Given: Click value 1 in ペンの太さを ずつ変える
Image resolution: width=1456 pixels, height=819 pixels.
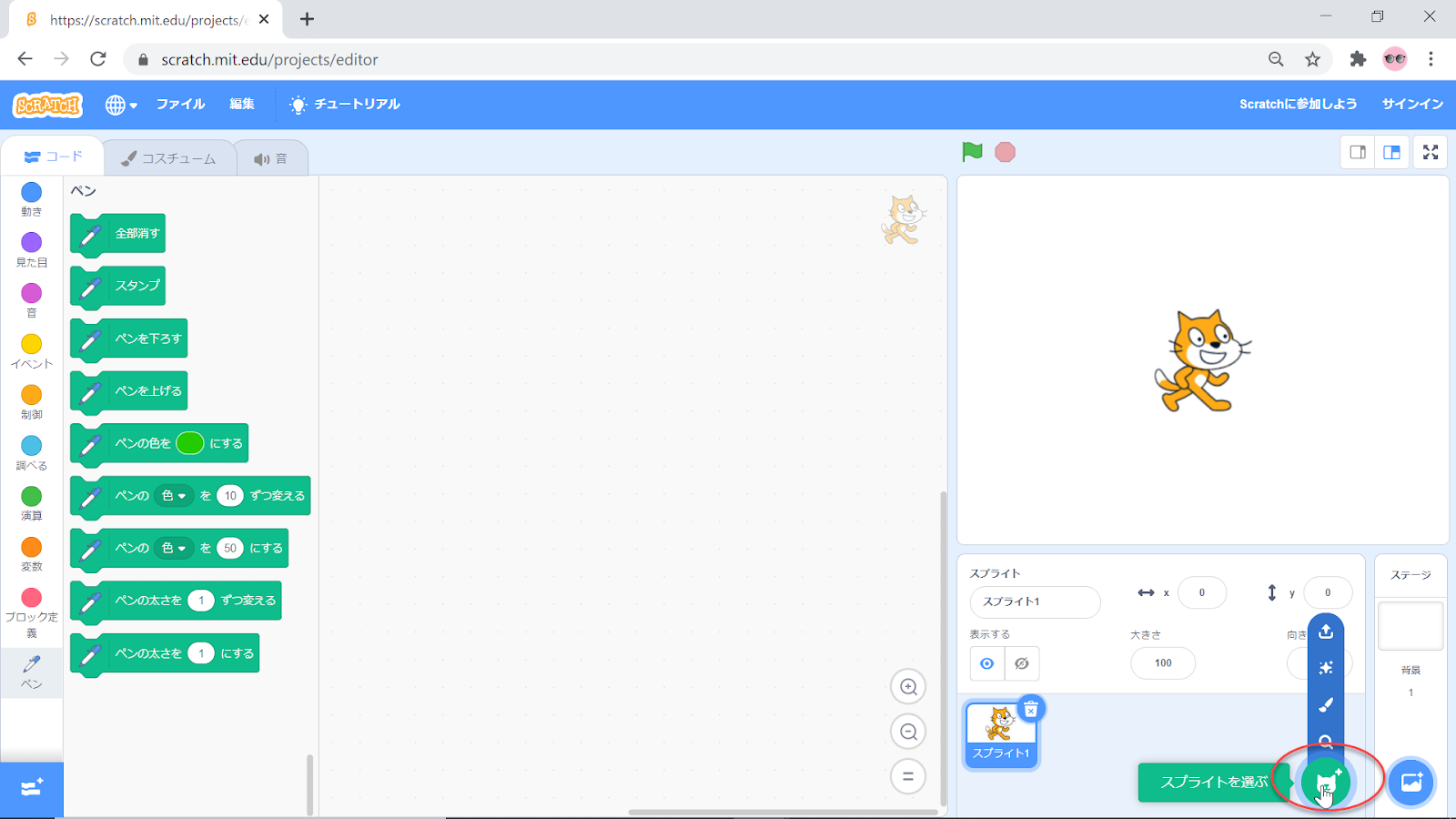Looking at the screenshot, I should pyautogui.click(x=201, y=601).
